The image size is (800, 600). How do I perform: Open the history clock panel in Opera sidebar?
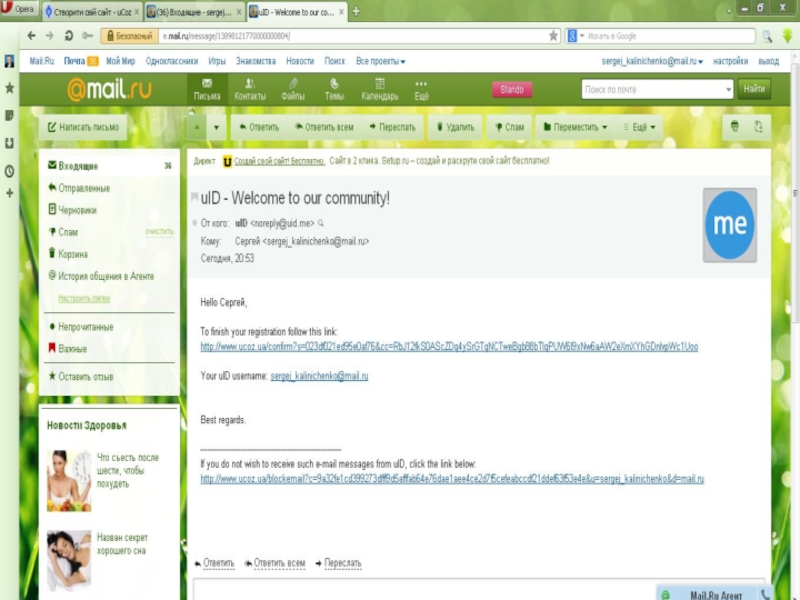[x=9, y=171]
